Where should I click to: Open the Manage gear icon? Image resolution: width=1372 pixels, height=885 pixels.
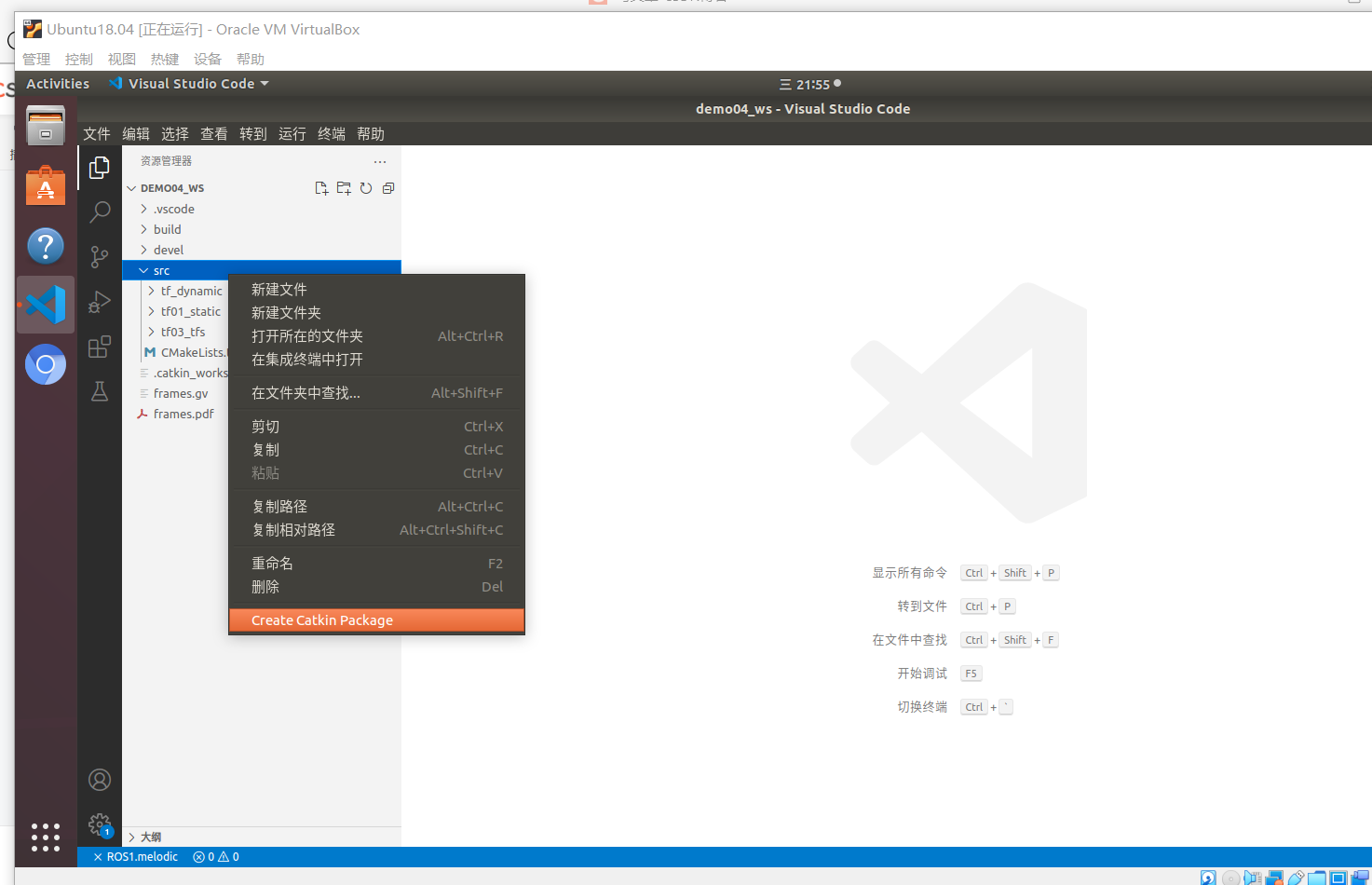(100, 824)
